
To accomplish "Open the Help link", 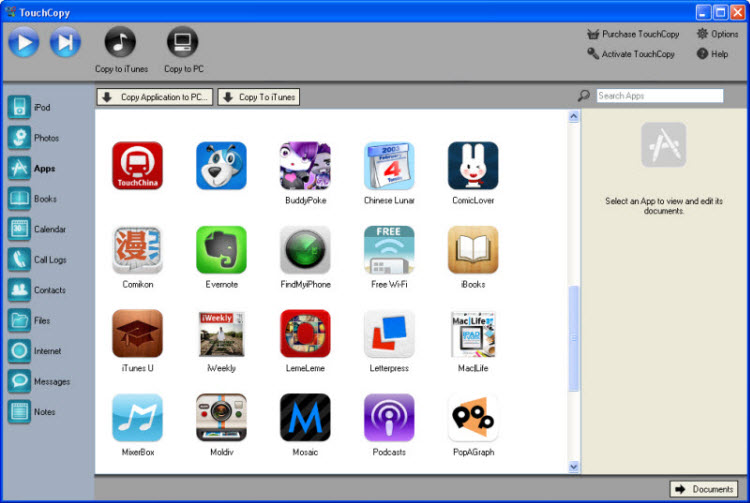I will [712, 54].
